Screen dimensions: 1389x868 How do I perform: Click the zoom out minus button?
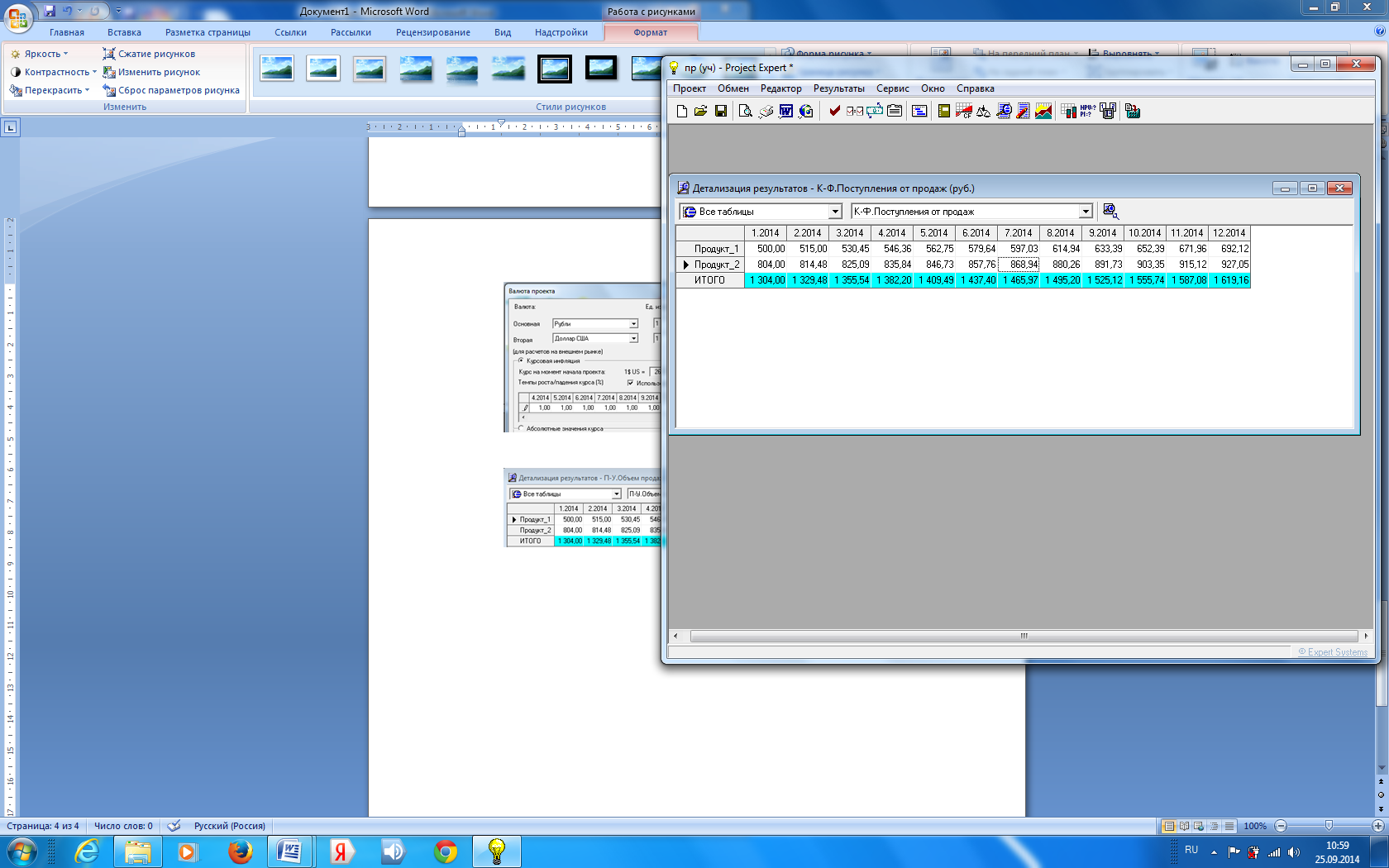coord(1281,826)
